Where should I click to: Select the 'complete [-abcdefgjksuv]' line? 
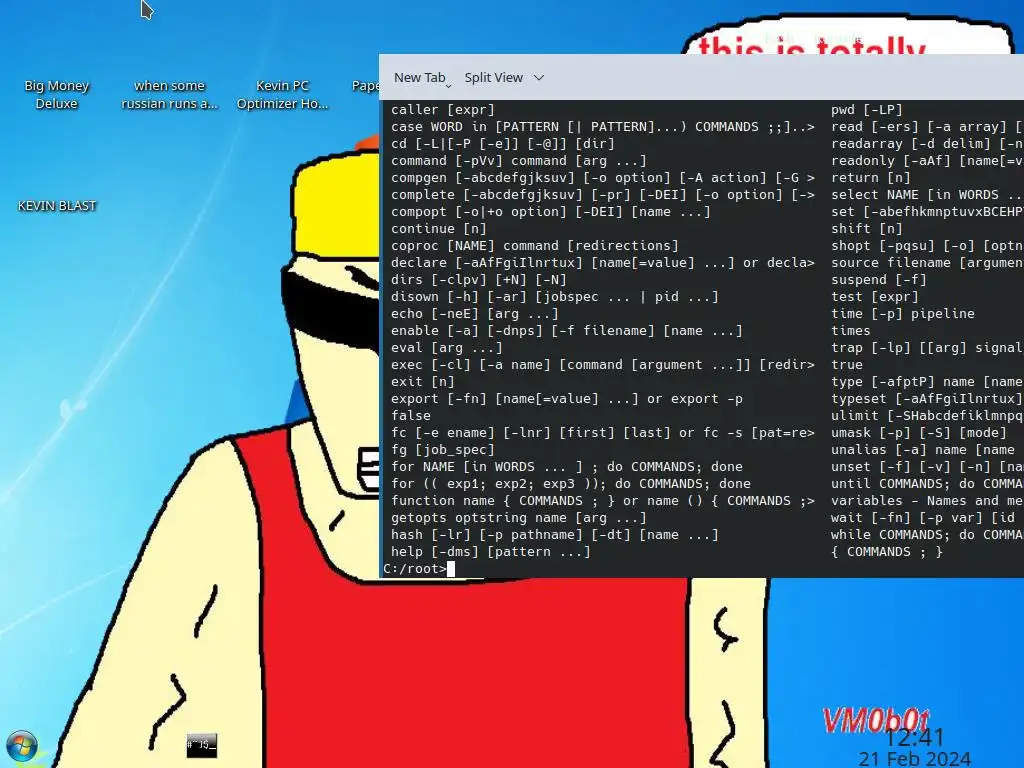point(603,195)
